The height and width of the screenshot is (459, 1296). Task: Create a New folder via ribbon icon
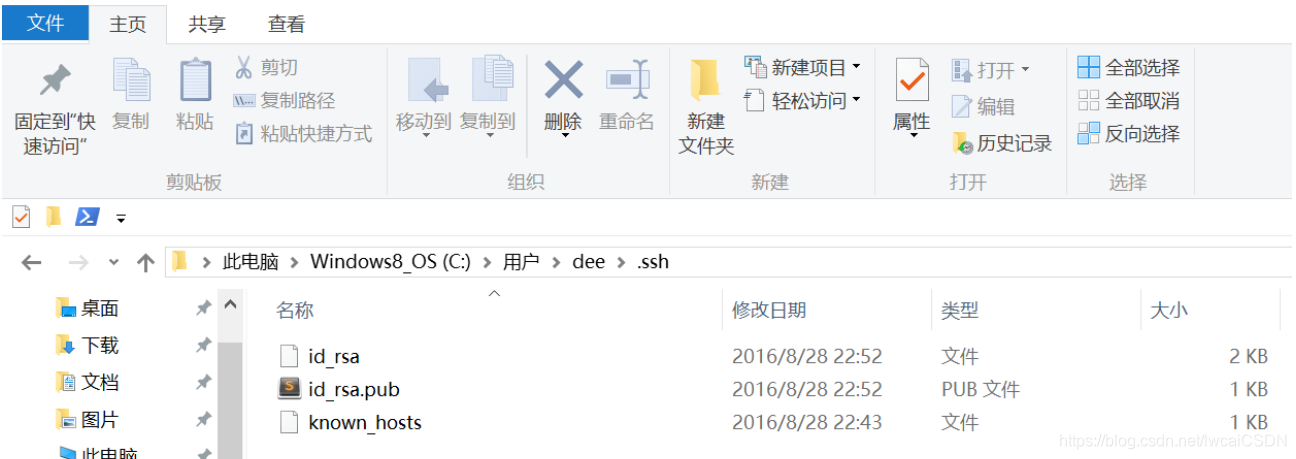coord(706,80)
